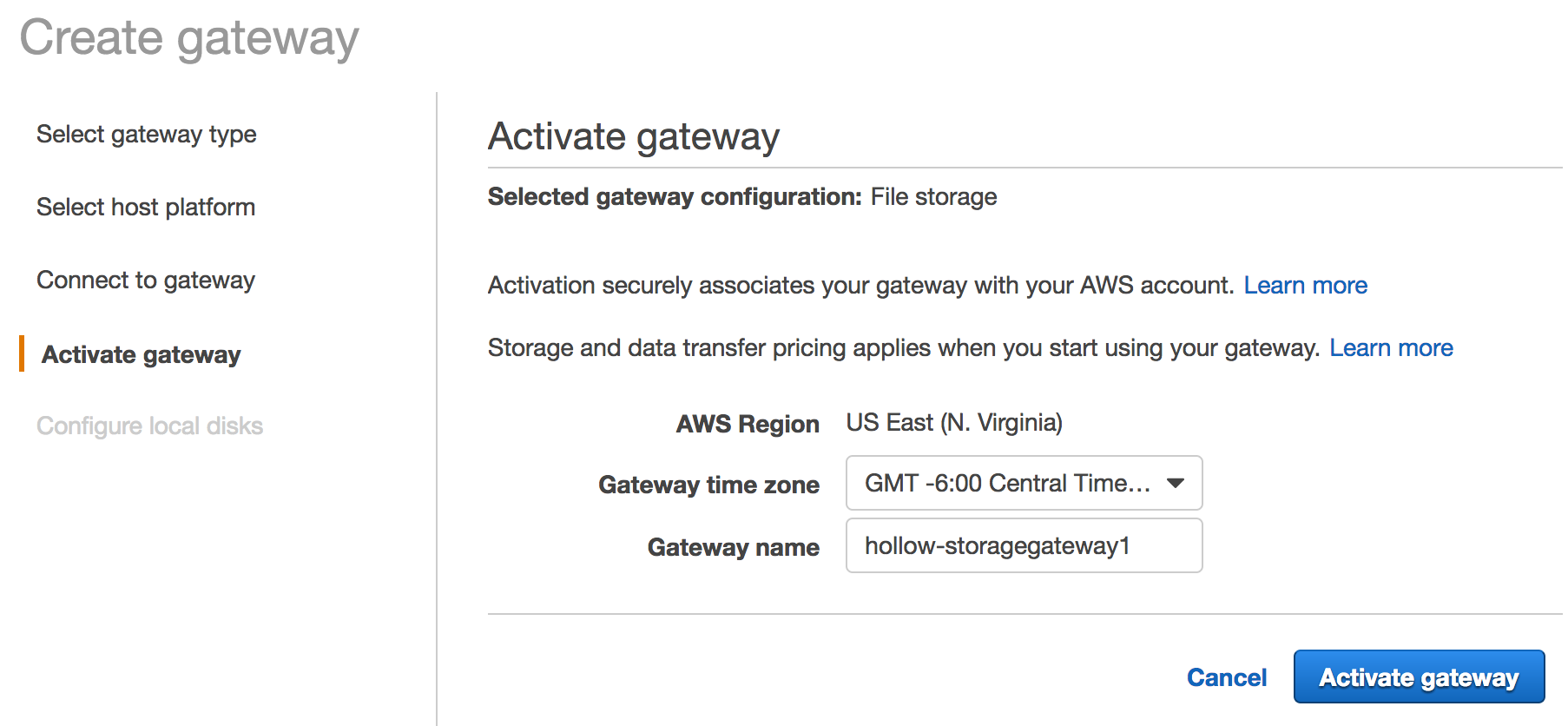Cancel the gateway creation
The width and height of the screenshot is (1568, 726).
[x=1226, y=677]
